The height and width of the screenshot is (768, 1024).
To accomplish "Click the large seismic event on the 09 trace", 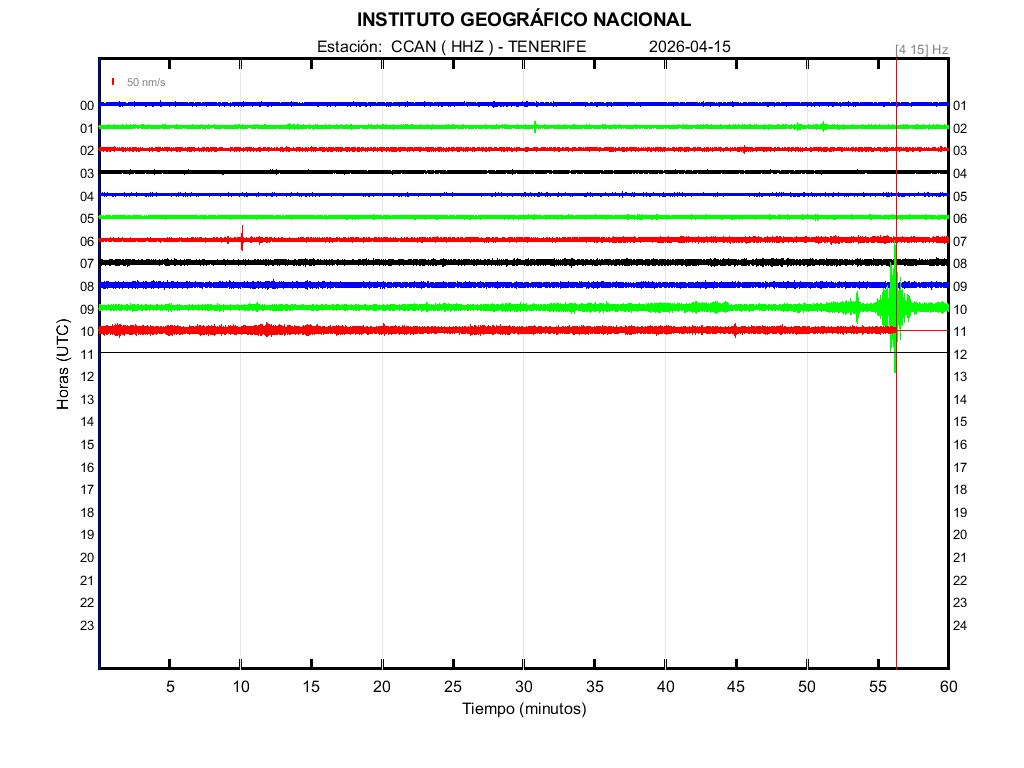I will click(x=893, y=307).
